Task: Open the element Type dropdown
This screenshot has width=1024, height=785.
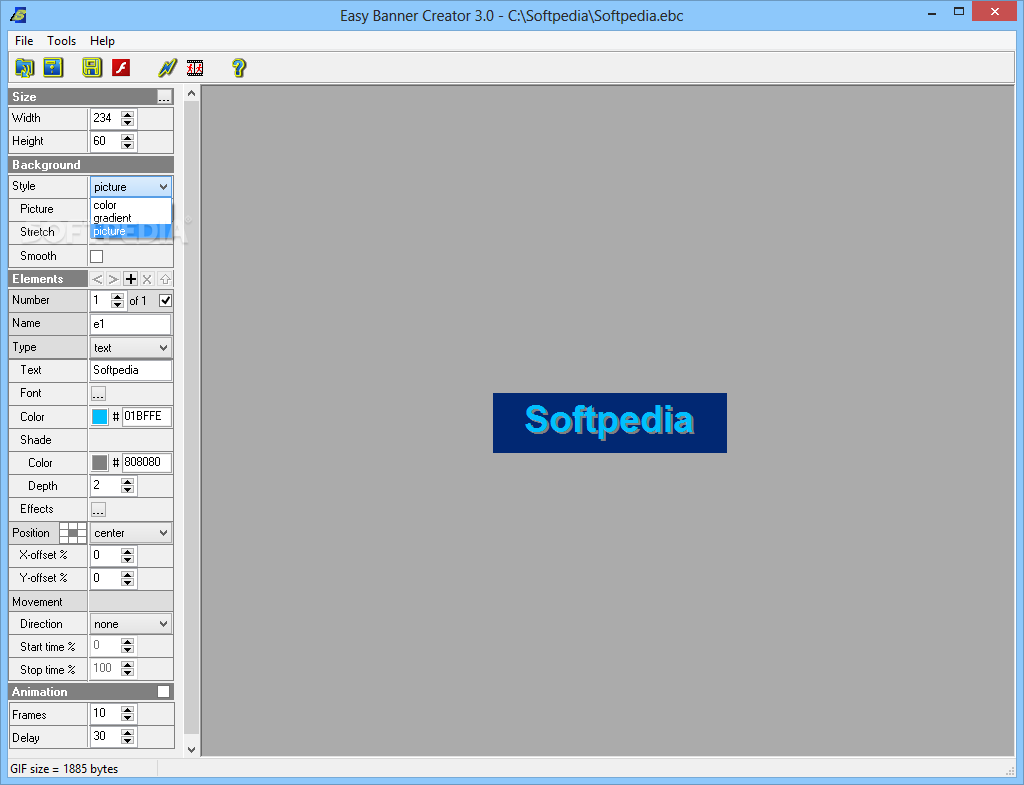Action: [131, 347]
